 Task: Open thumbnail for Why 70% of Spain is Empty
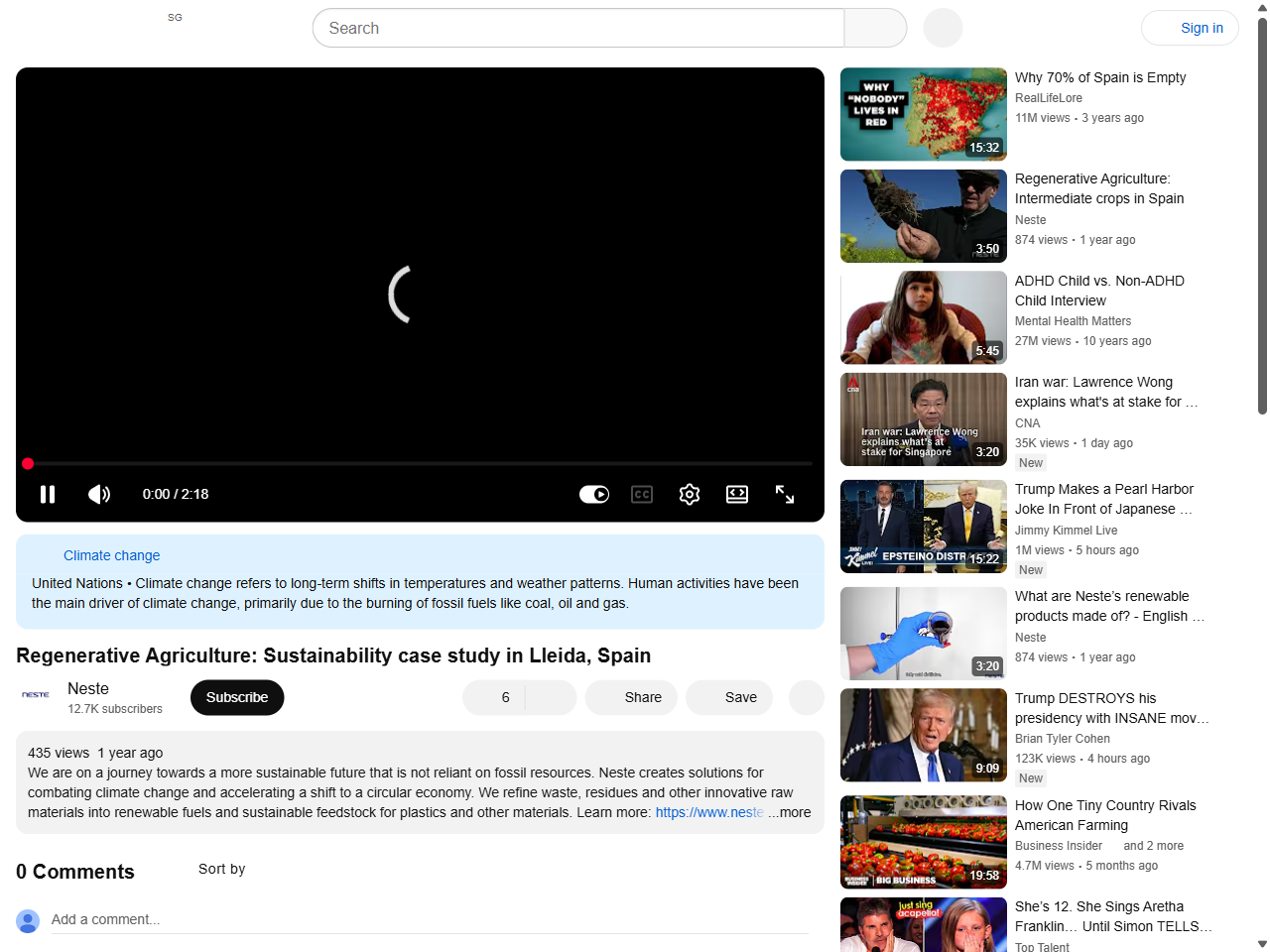[x=924, y=114]
